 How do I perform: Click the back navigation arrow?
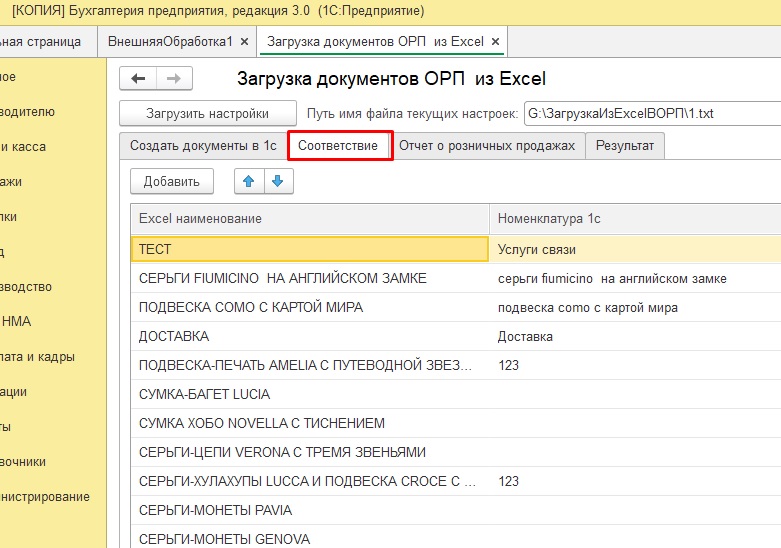pyautogui.click(x=138, y=79)
